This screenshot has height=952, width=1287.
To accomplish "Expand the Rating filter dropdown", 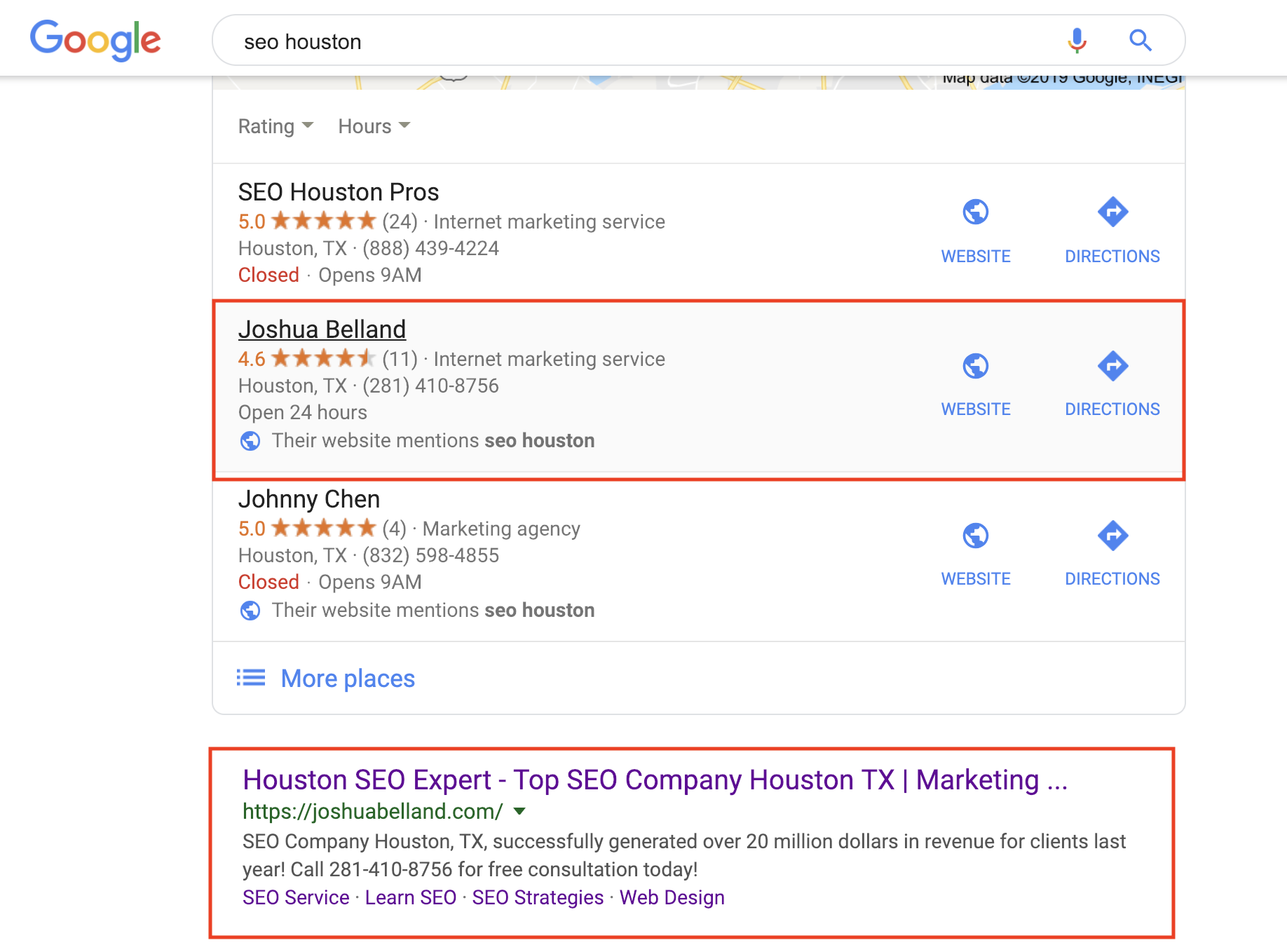I will click(275, 126).
